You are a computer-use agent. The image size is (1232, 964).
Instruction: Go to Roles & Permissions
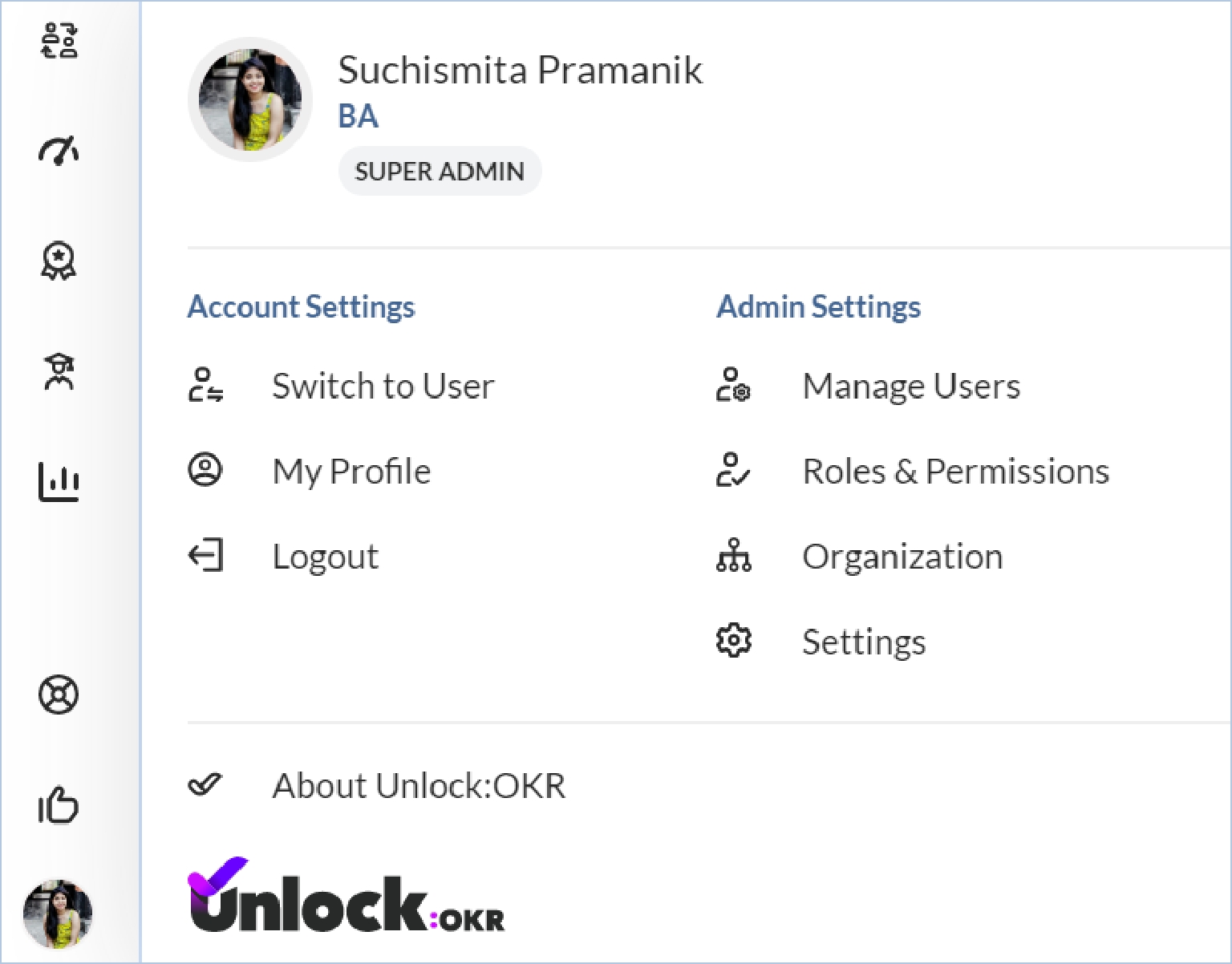point(955,471)
